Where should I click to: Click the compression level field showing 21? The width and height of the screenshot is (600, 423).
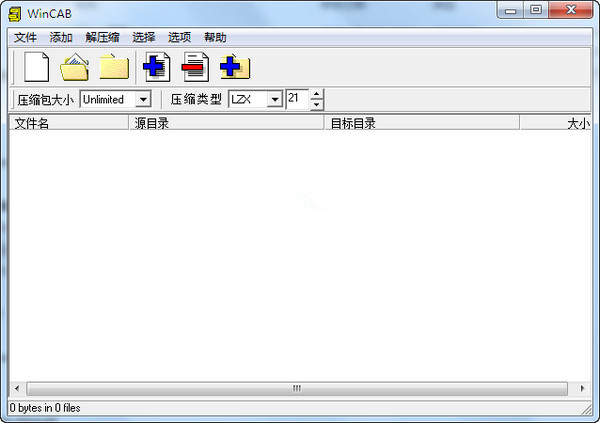(297, 99)
